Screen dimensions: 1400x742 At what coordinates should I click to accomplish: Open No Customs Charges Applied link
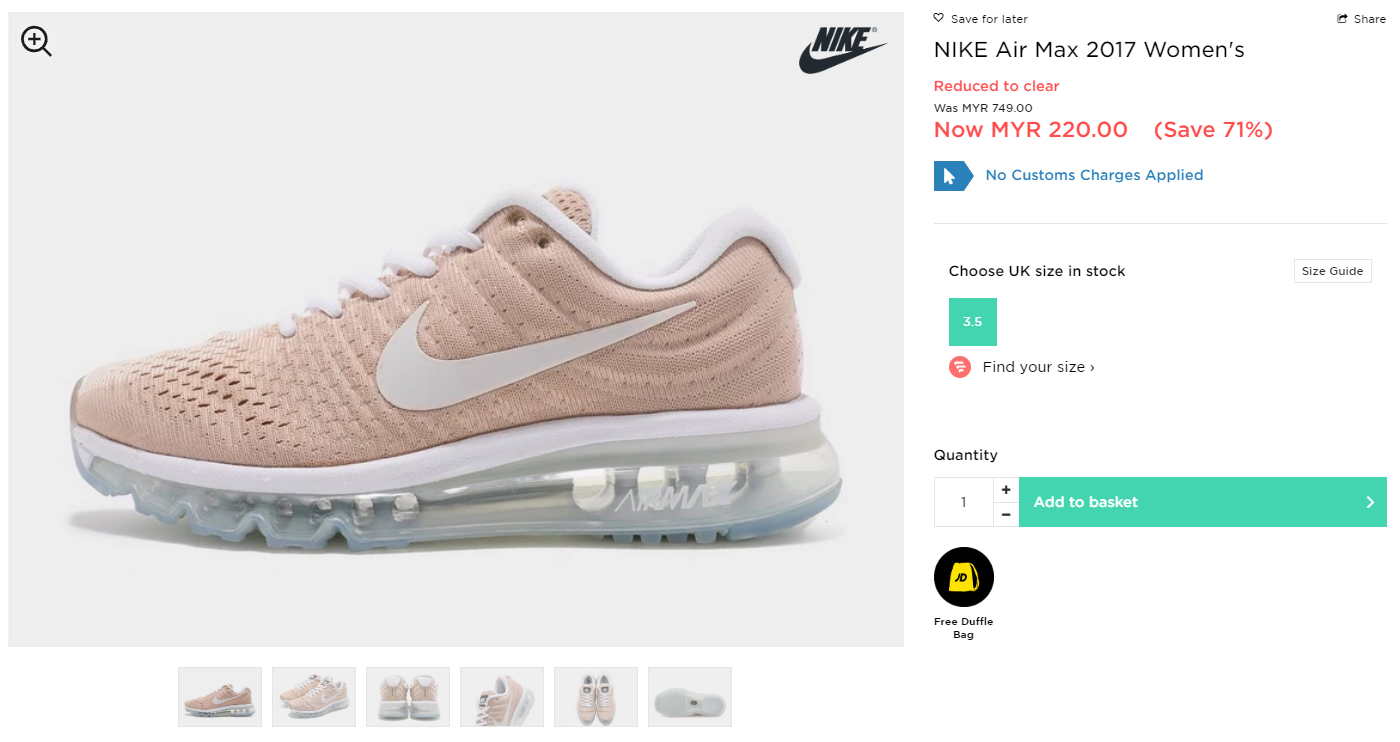click(1094, 175)
